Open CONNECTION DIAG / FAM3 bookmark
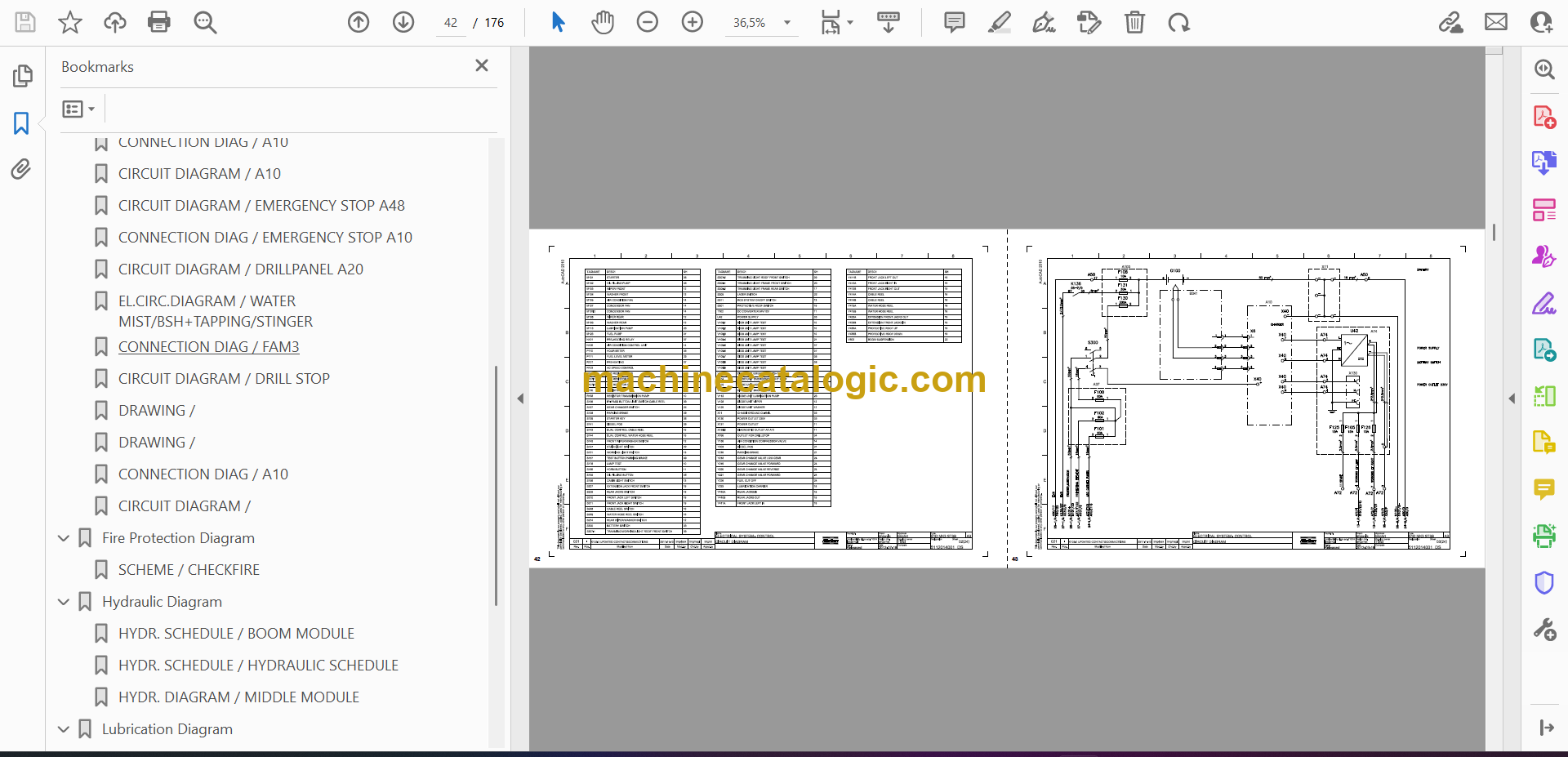The height and width of the screenshot is (757, 1568). [209, 346]
